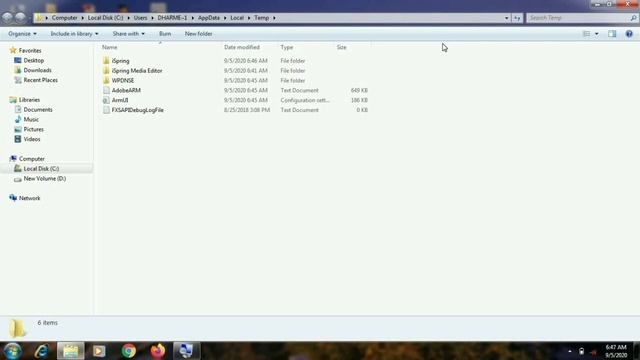Open the iSpring folder

(120, 61)
